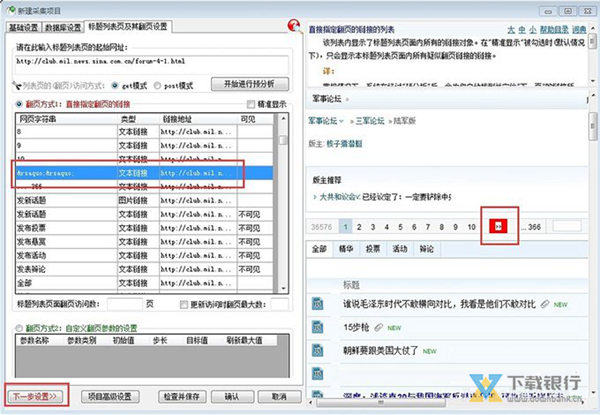Click the attachment paperclip icon next to 15步枪

[x=378, y=327]
